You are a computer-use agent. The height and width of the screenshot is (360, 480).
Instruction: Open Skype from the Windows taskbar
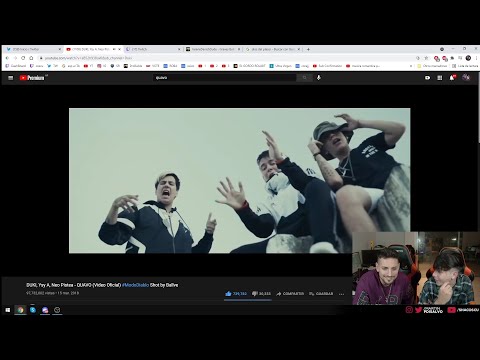point(33,310)
